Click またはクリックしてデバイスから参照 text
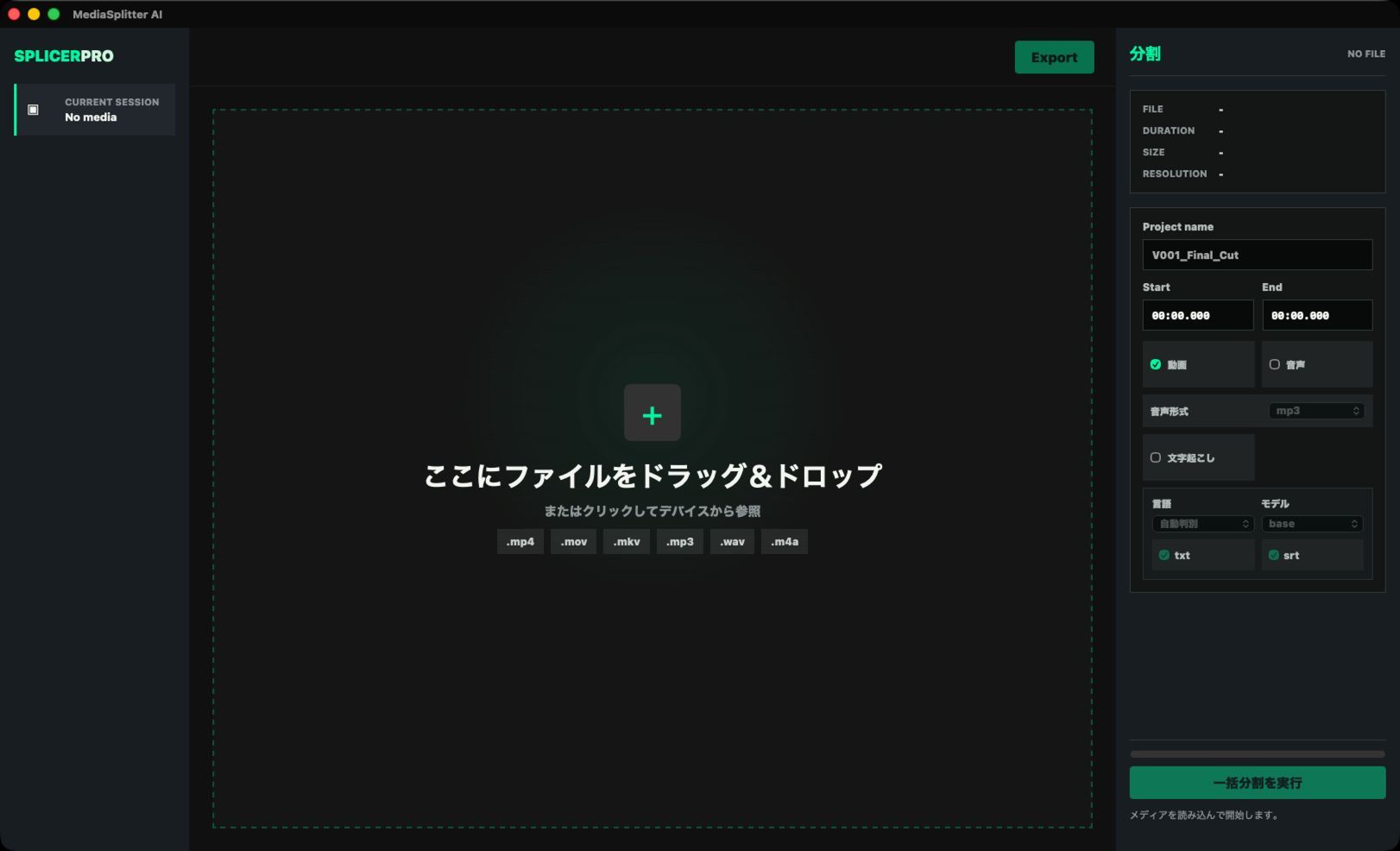This screenshot has height=851, width=1400. (653, 511)
